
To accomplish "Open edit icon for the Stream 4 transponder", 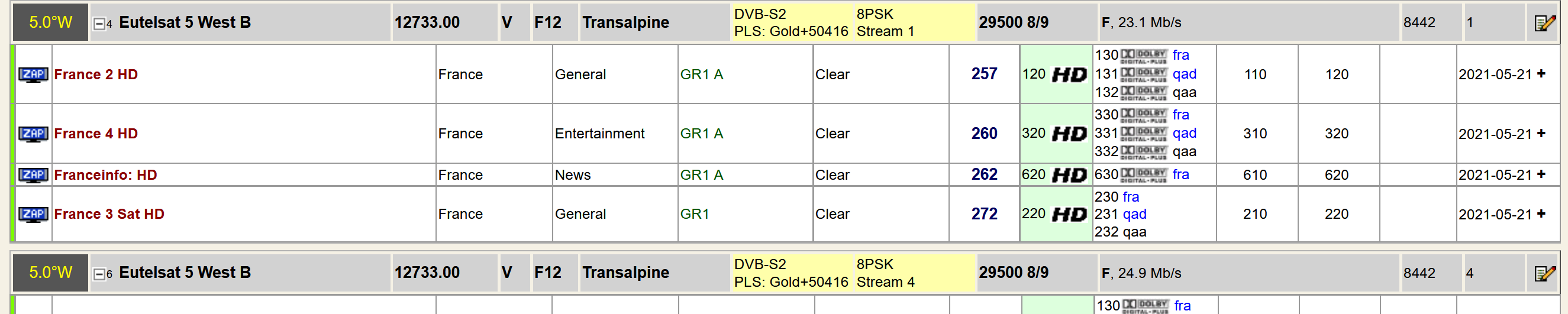I will 1544,273.
